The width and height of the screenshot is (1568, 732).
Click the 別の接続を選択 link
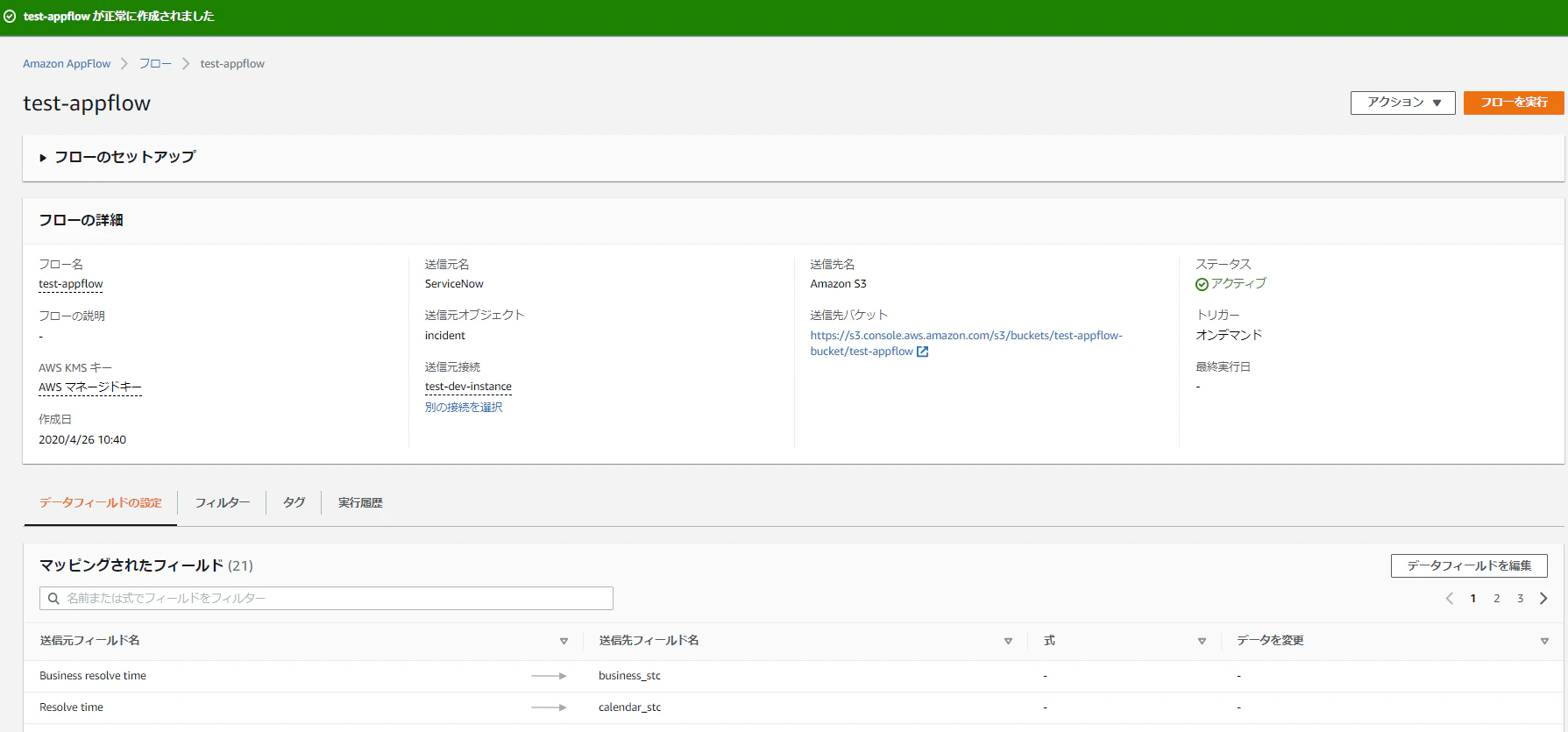tap(464, 407)
